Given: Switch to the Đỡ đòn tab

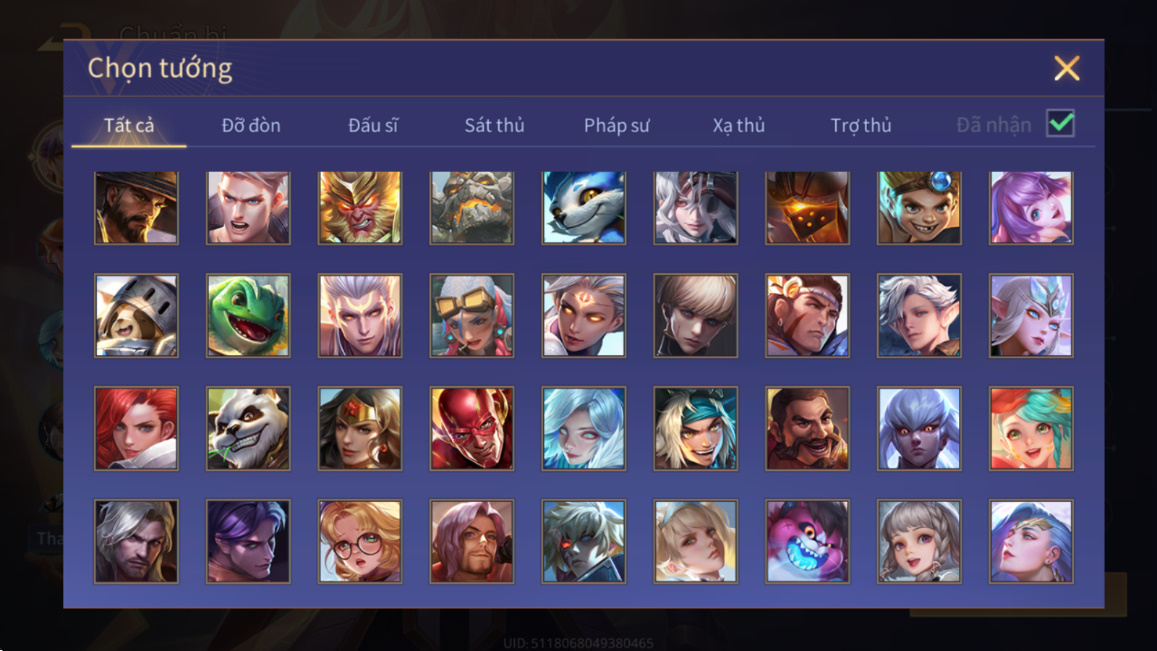Looking at the screenshot, I should coord(251,125).
